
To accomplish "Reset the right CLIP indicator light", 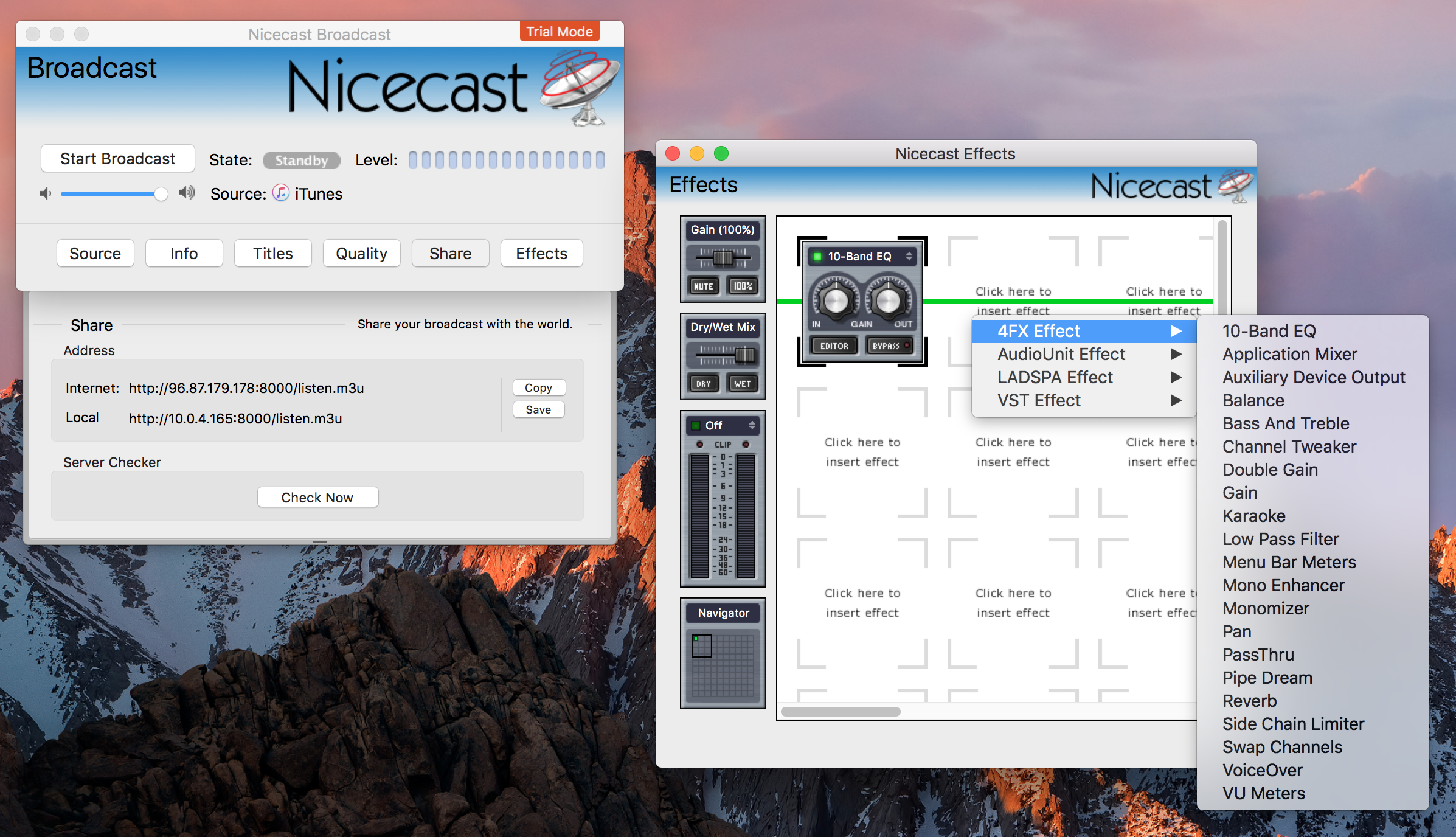I will [746, 445].
